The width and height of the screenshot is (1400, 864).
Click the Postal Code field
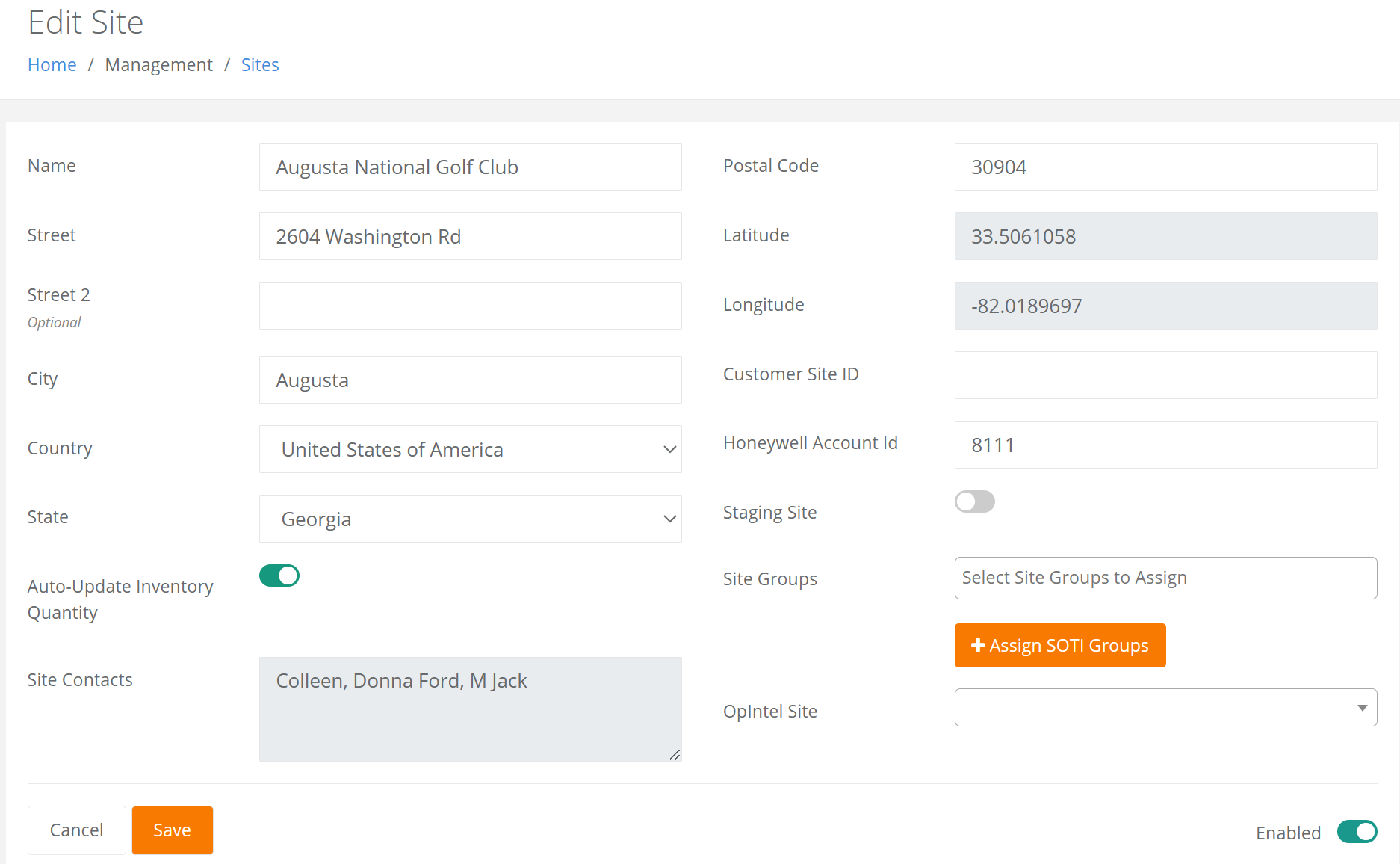(1166, 167)
